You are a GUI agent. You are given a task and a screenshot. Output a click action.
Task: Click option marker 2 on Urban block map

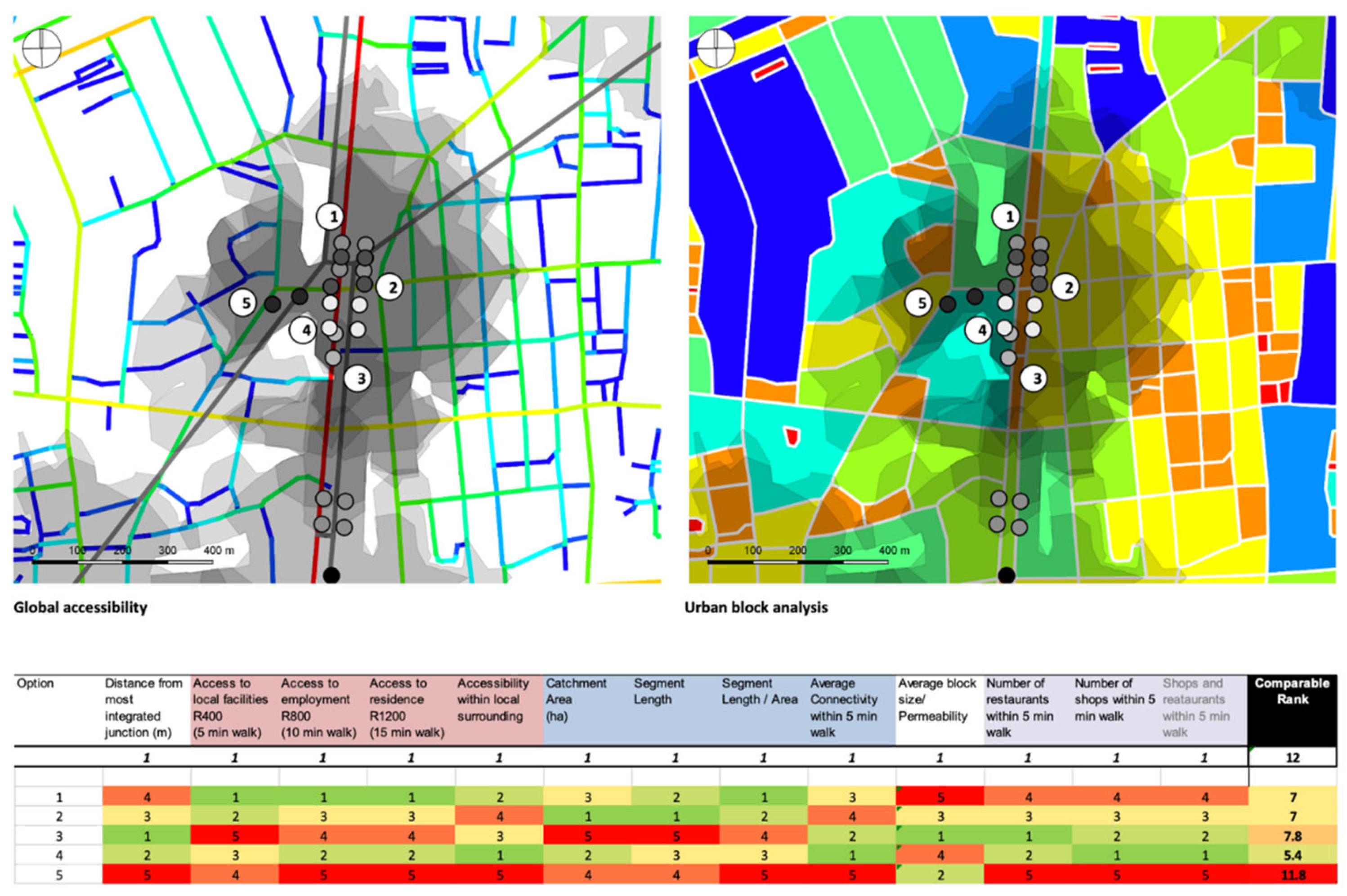(x=1066, y=287)
